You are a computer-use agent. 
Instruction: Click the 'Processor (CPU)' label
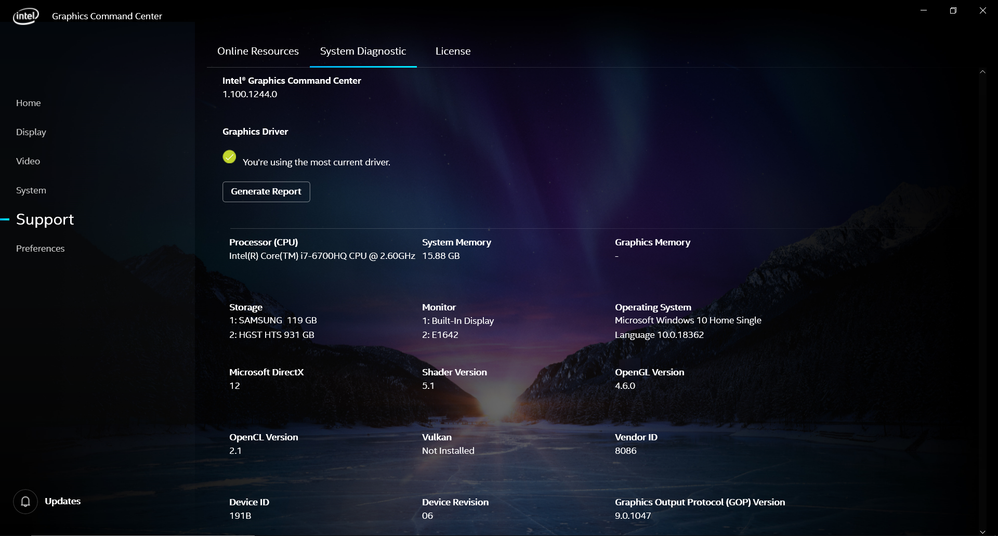[x=264, y=243]
